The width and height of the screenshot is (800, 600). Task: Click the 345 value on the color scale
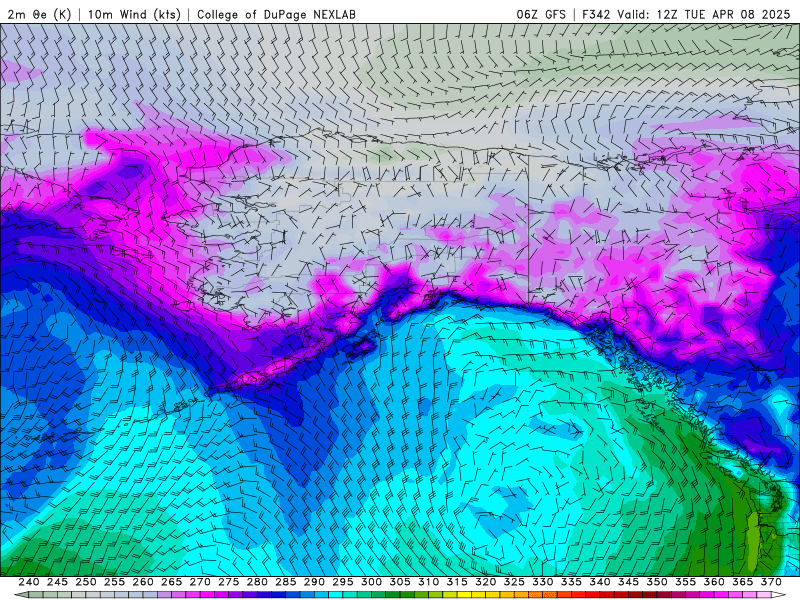coord(629,582)
